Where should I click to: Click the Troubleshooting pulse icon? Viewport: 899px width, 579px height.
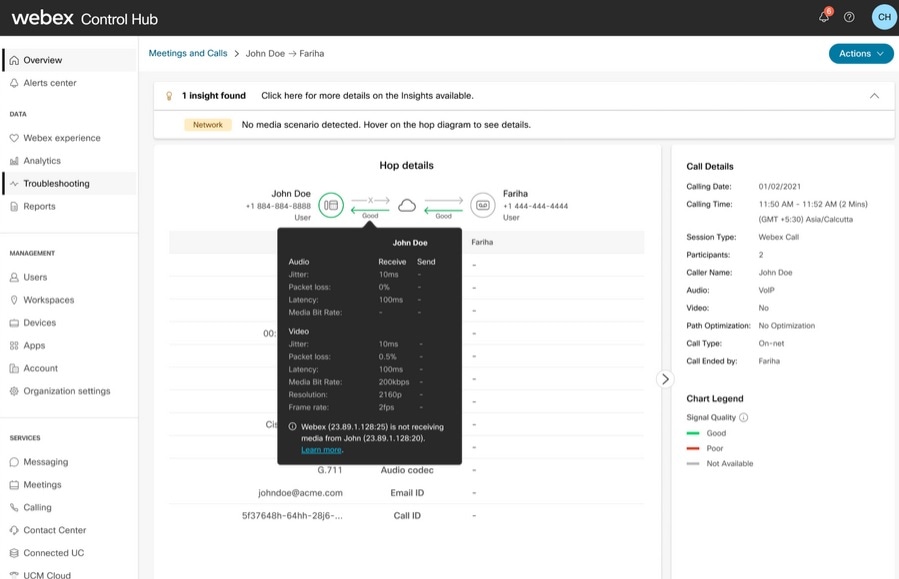pyautogui.click(x=14, y=184)
